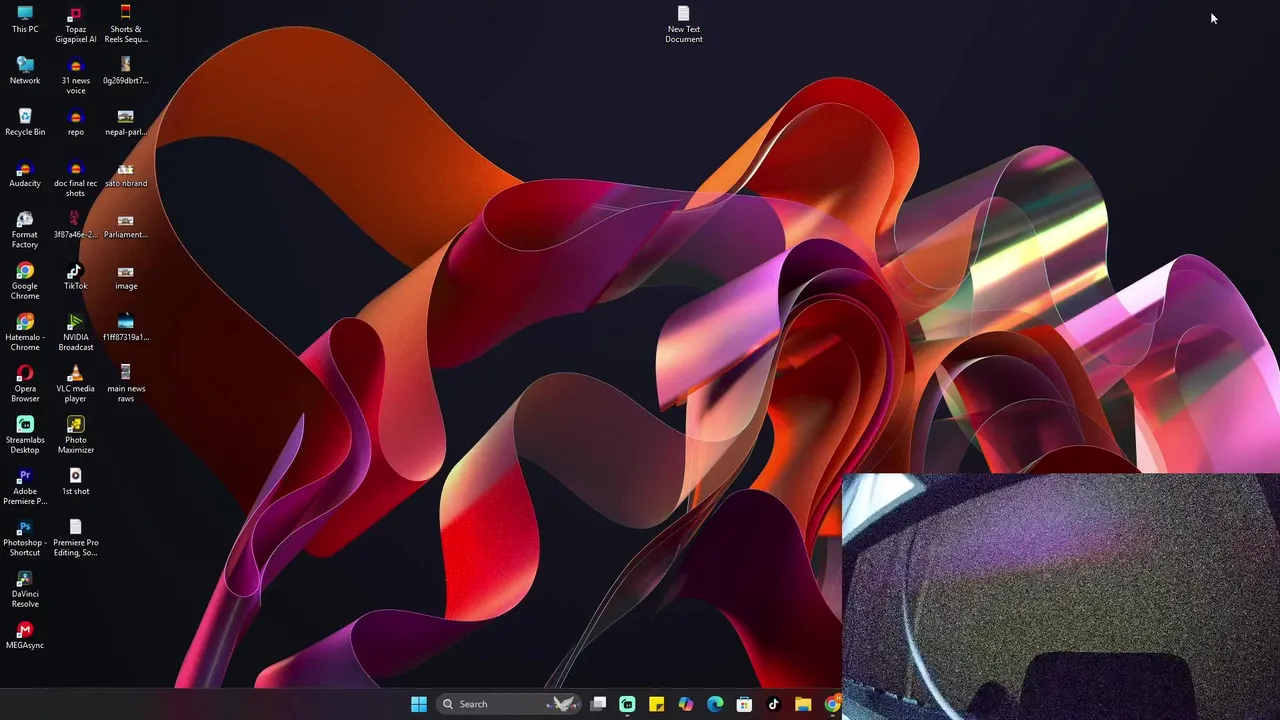1280x720 pixels.
Task: Select the f1ff87319a1... image file
Action: tap(125, 327)
